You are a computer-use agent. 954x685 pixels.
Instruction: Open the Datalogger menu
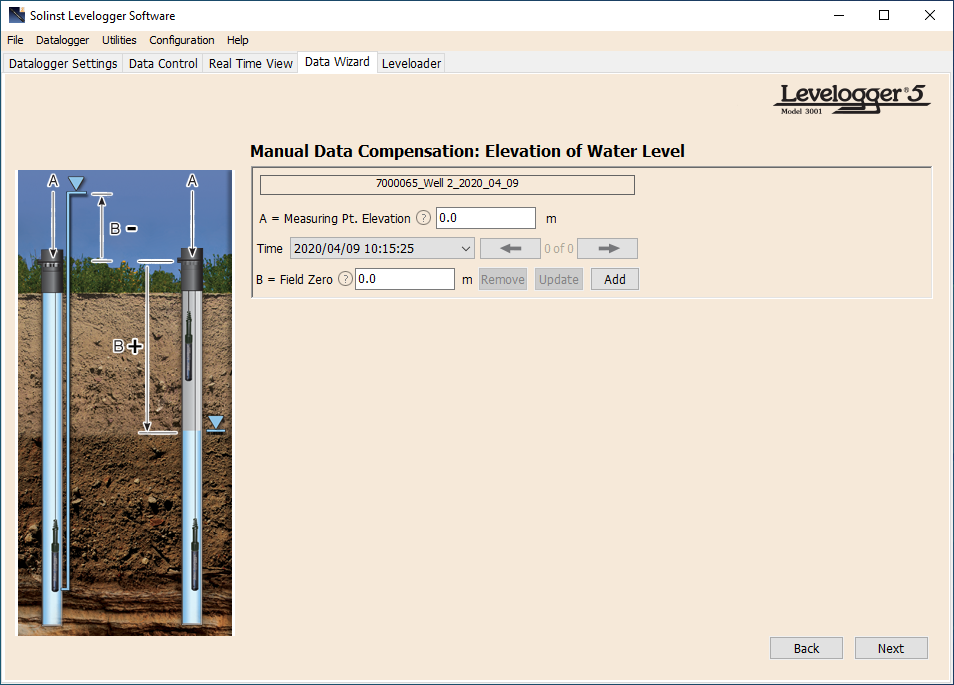tap(62, 40)
